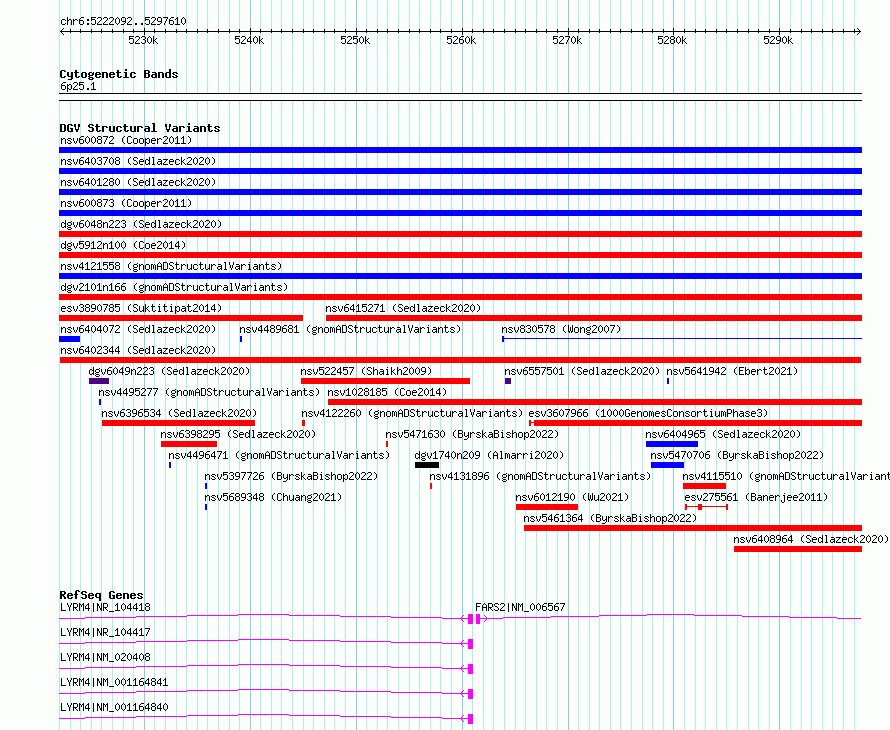The image size is (890, 730).
Task: Click the nsv6415271 (Sedlazeck2020) label
Action: click(403, 308)
